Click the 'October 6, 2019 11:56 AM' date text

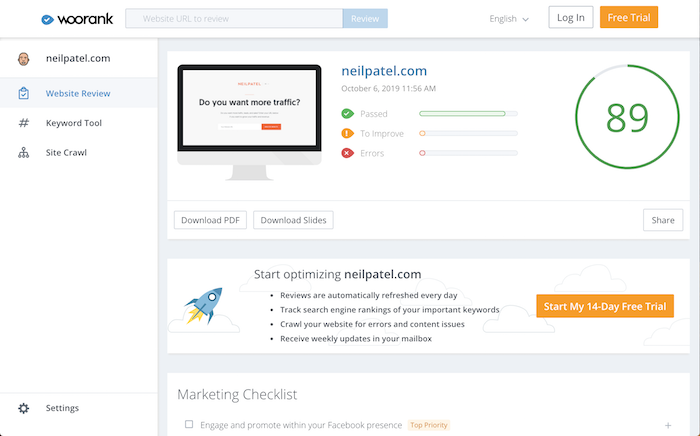coord(388,88)
